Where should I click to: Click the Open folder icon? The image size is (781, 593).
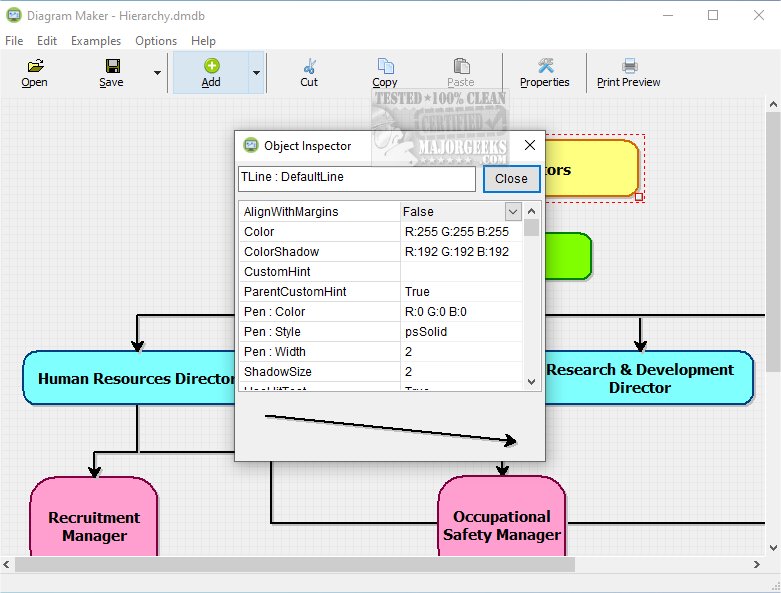tap(35, 66)
